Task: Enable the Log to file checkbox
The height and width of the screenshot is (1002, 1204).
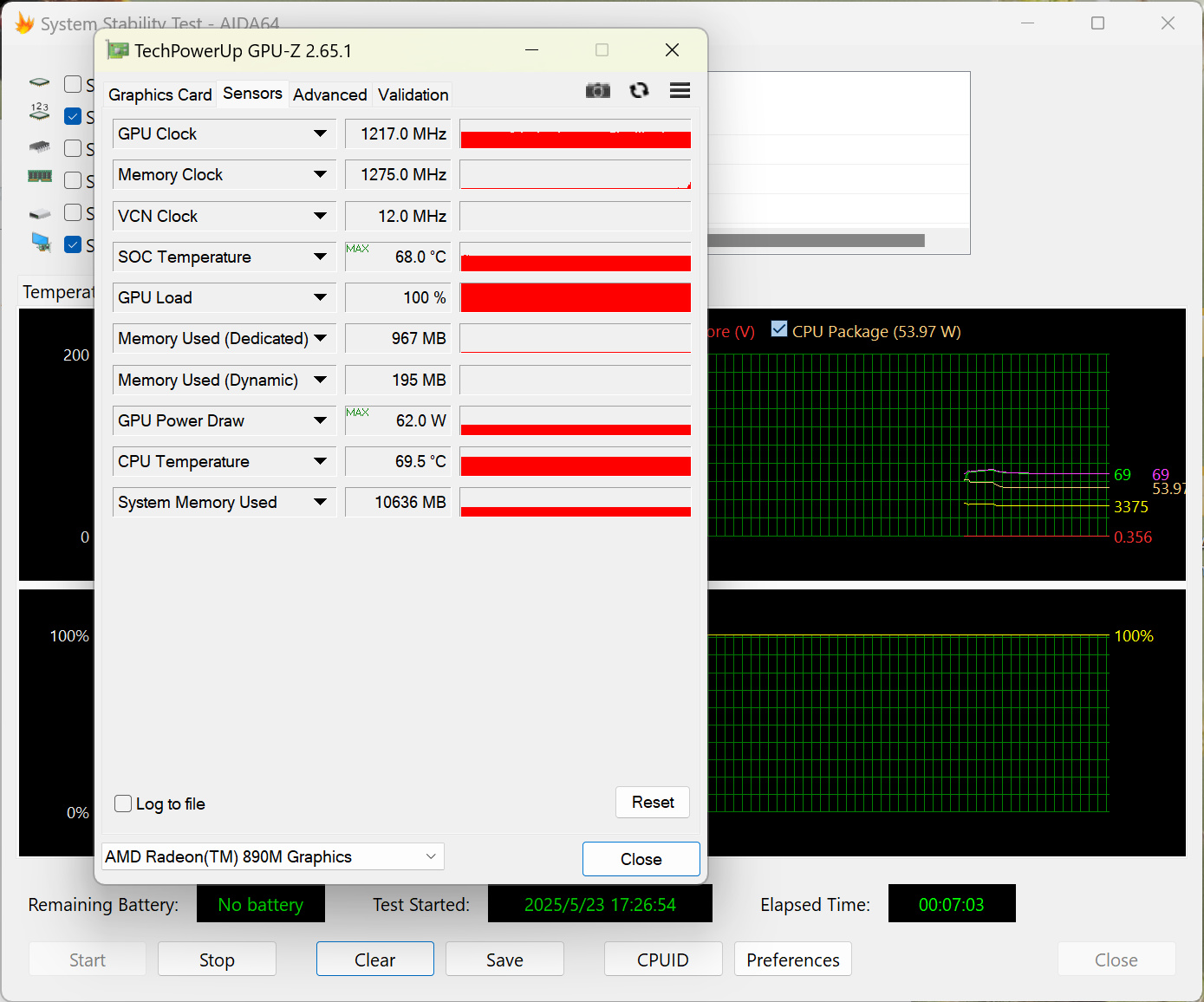Action: [x=123, y=804]
